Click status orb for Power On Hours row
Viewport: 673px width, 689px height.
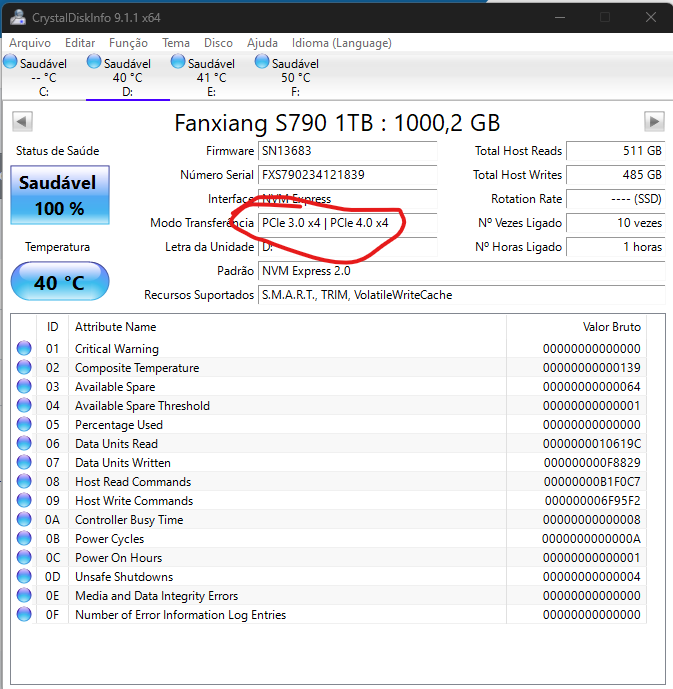(x=24, y=557)
